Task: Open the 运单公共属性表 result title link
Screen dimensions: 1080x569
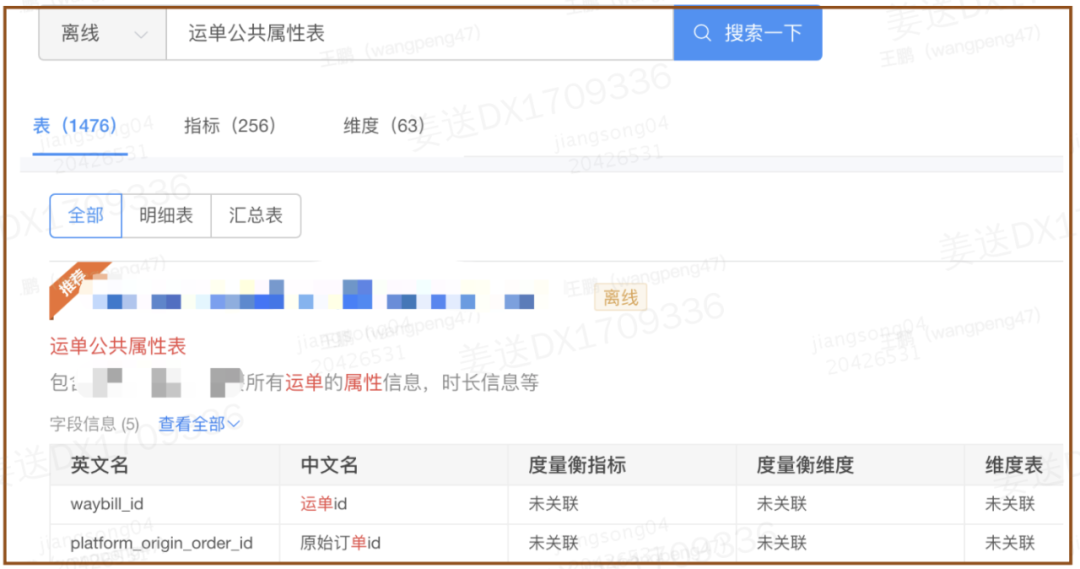Action: click(x=118, y=346)
